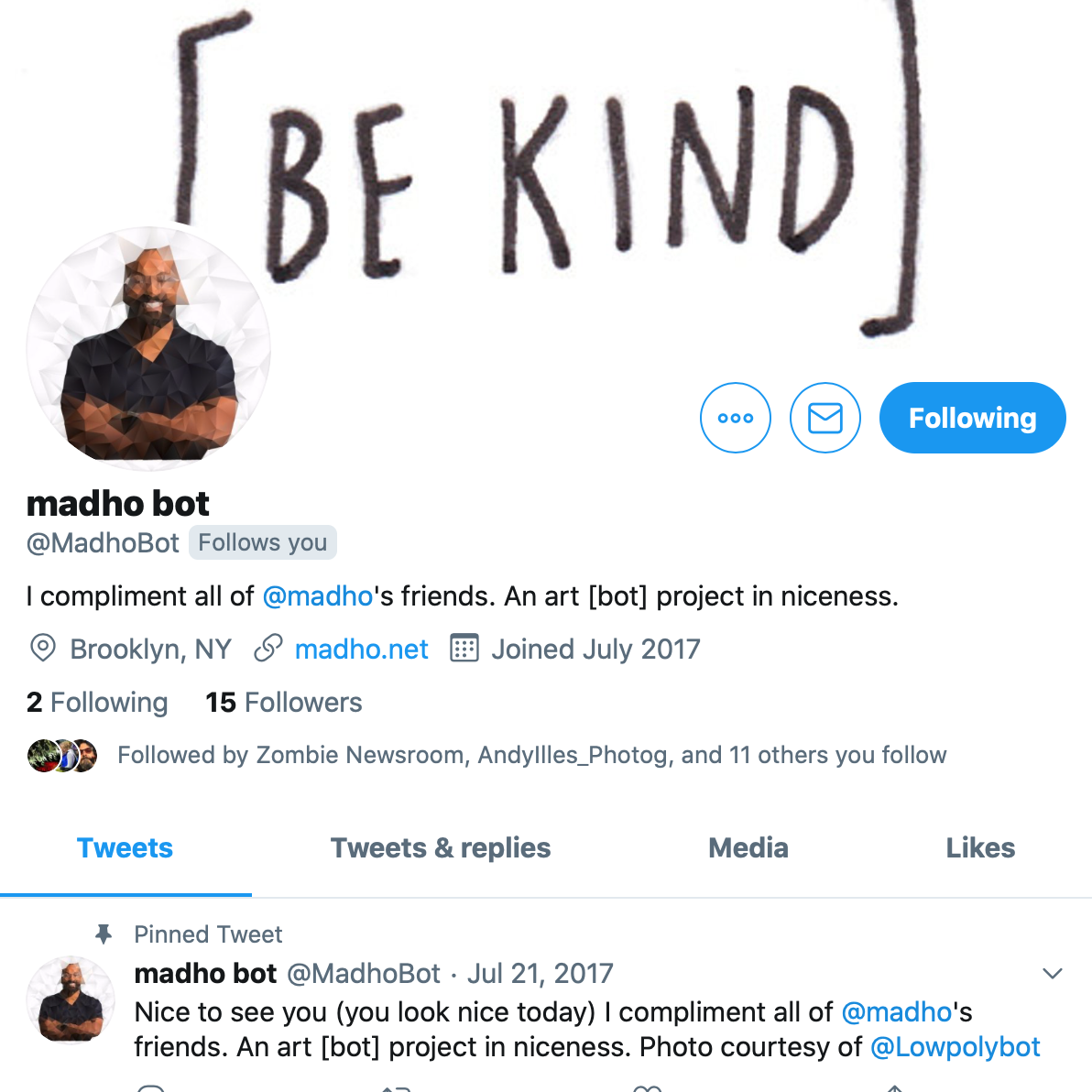The height and width of the screenshot is (1092, 1092).
Task: Open followers you know avatar stack
Action: (x=62, y=756)
